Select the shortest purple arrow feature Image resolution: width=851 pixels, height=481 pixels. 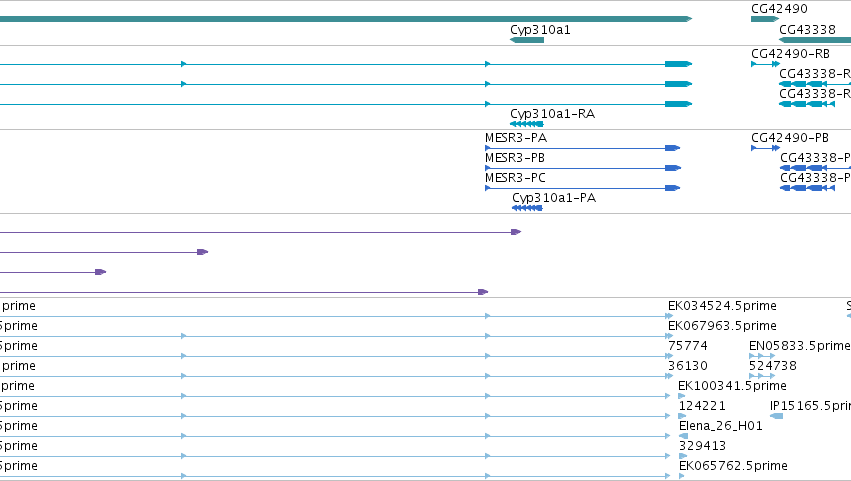point(53,272)
